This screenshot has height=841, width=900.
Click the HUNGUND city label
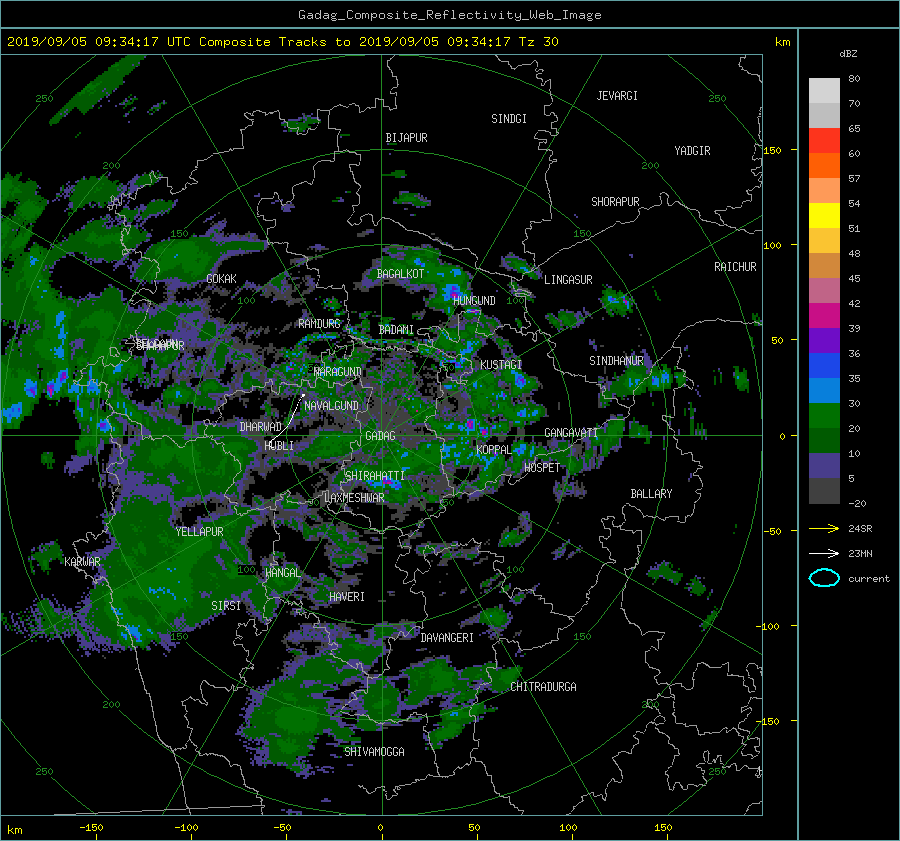(474, 301)
